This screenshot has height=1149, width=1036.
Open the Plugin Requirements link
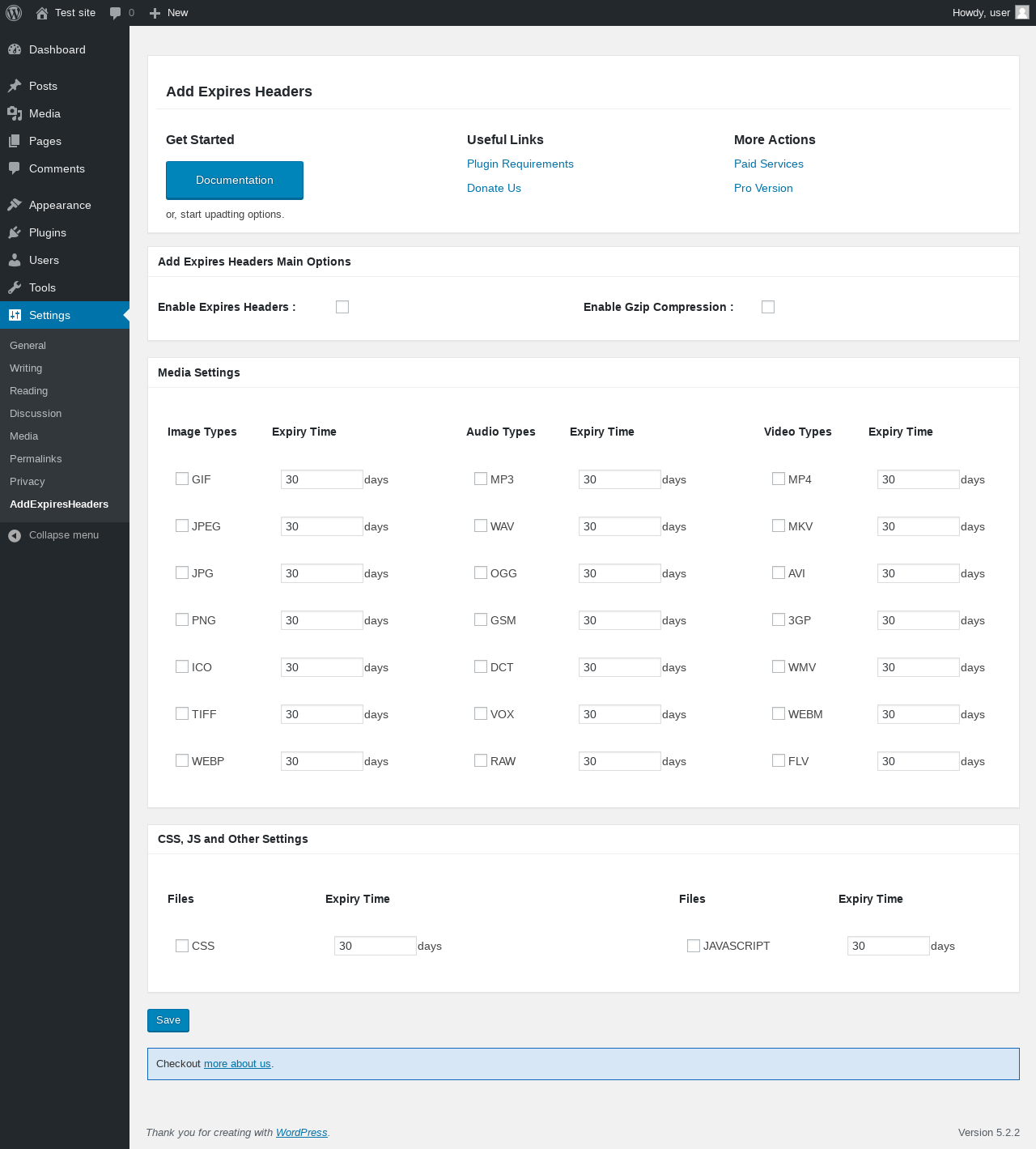pyautogui.click(x=520, y=164)
